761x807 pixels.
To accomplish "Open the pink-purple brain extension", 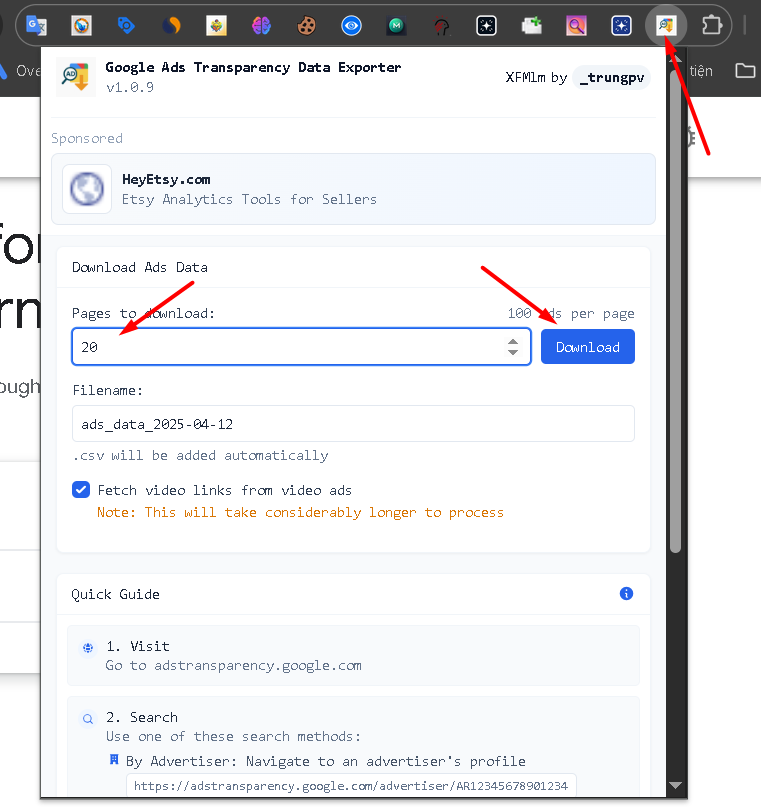I will pyautogui.click(x=261, y=25).
